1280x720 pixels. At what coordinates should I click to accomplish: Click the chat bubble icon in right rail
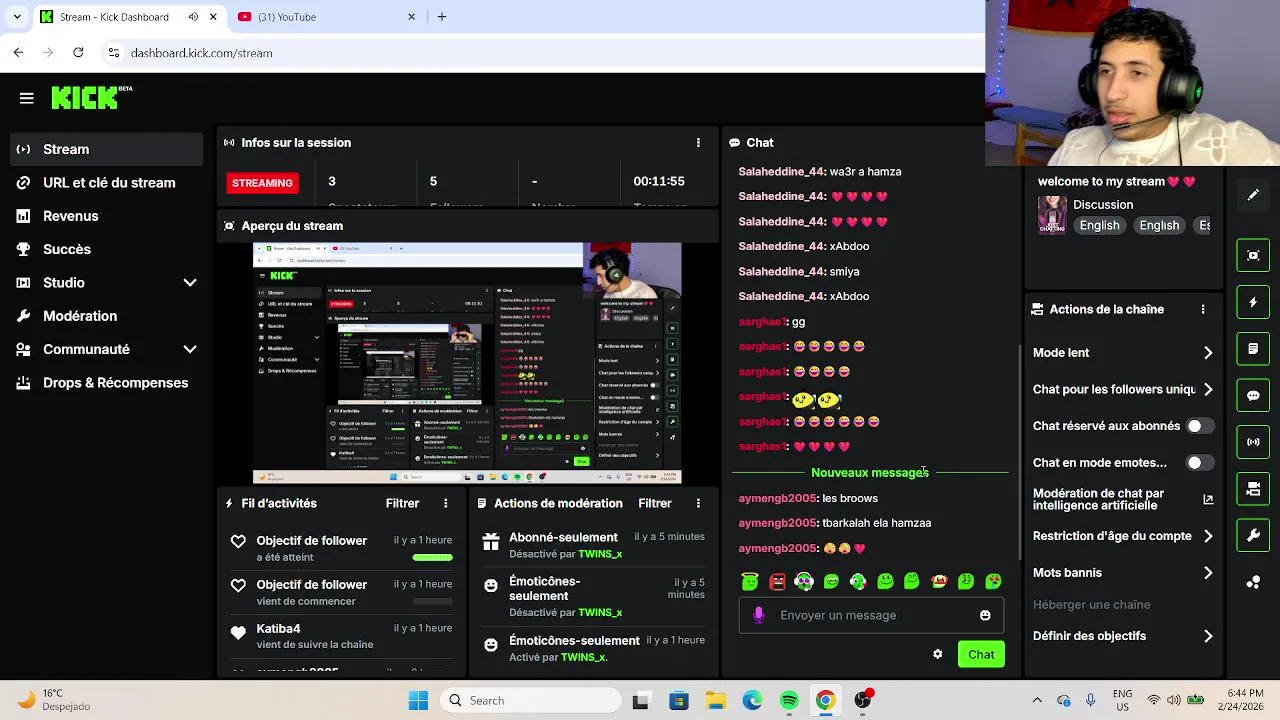(1253, 395)
